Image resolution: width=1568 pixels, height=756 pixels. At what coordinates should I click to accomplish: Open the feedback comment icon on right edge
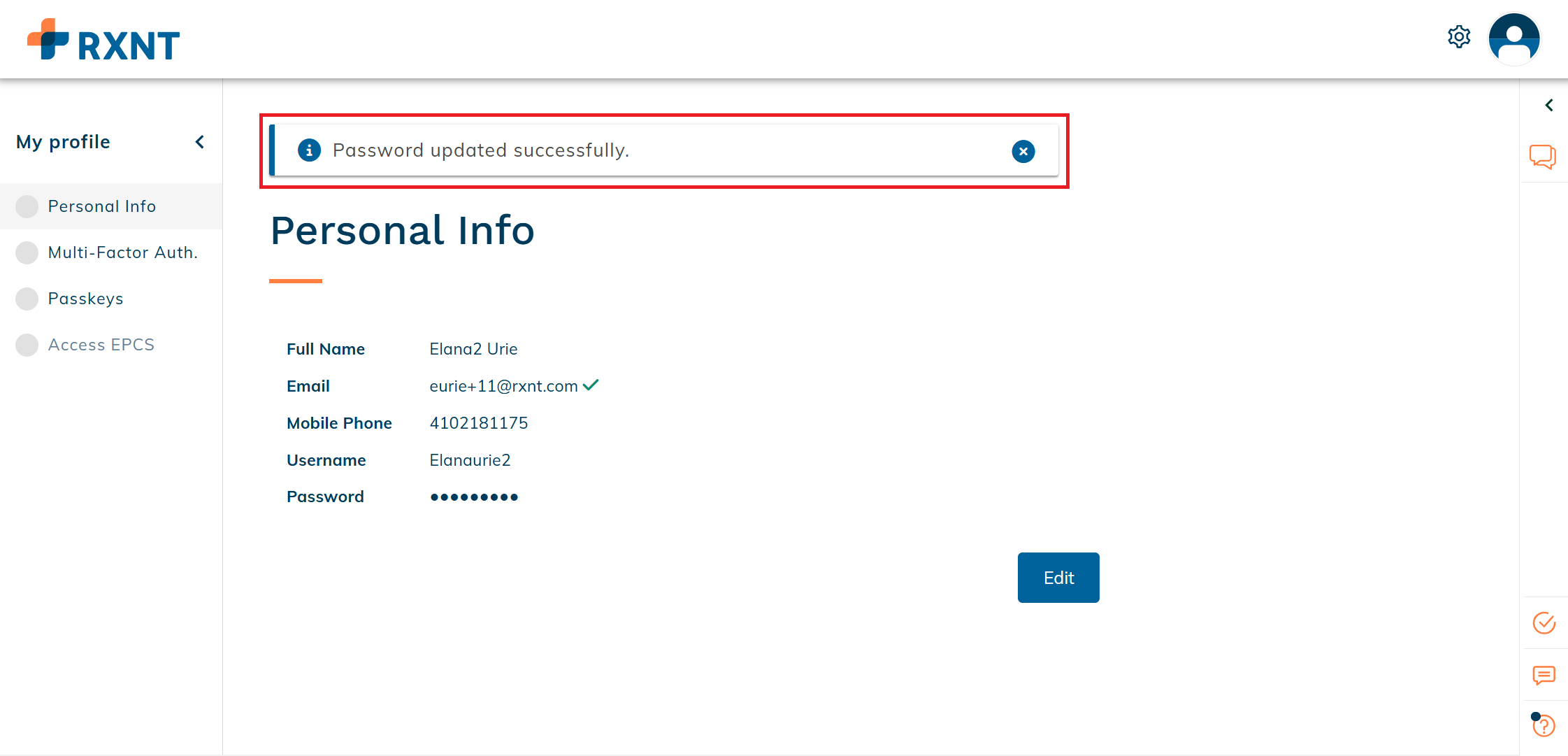pos(1544,676)
